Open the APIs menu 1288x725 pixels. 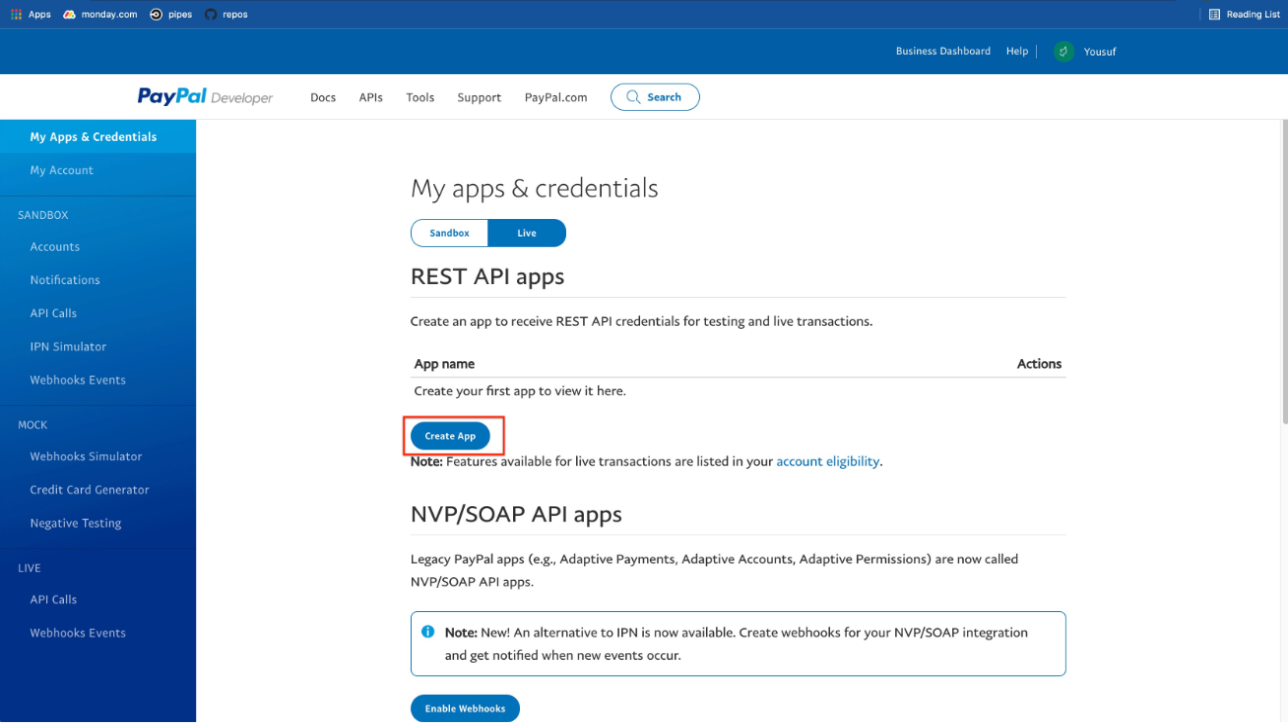[x=371, y=97]
